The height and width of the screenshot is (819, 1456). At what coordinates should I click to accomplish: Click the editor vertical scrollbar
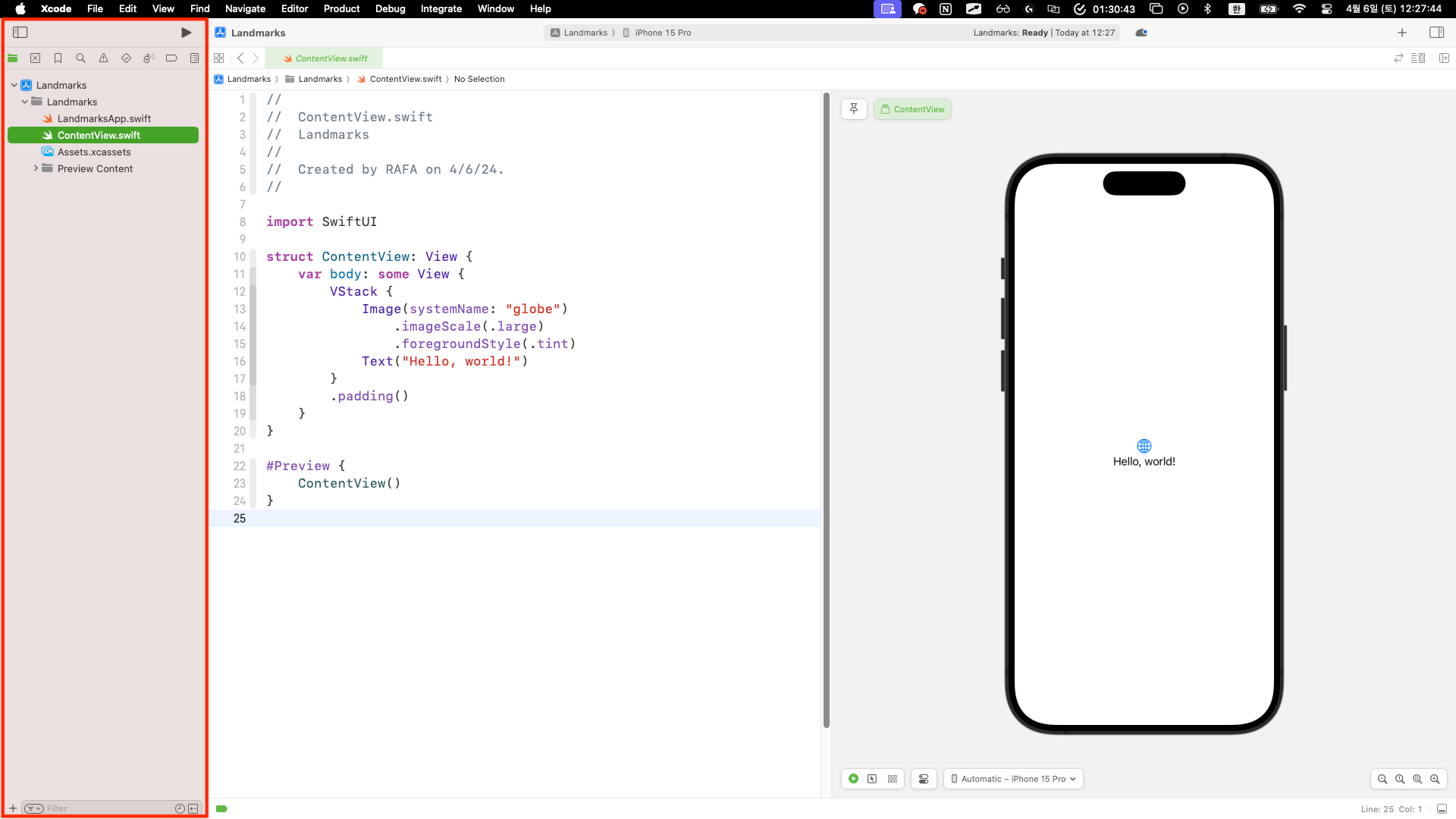(827, 410)
